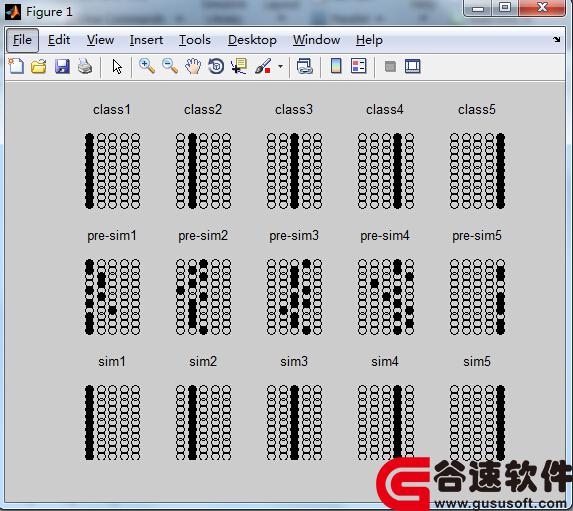Enable the Rotate 3D tool

click(x=216, y=67)
